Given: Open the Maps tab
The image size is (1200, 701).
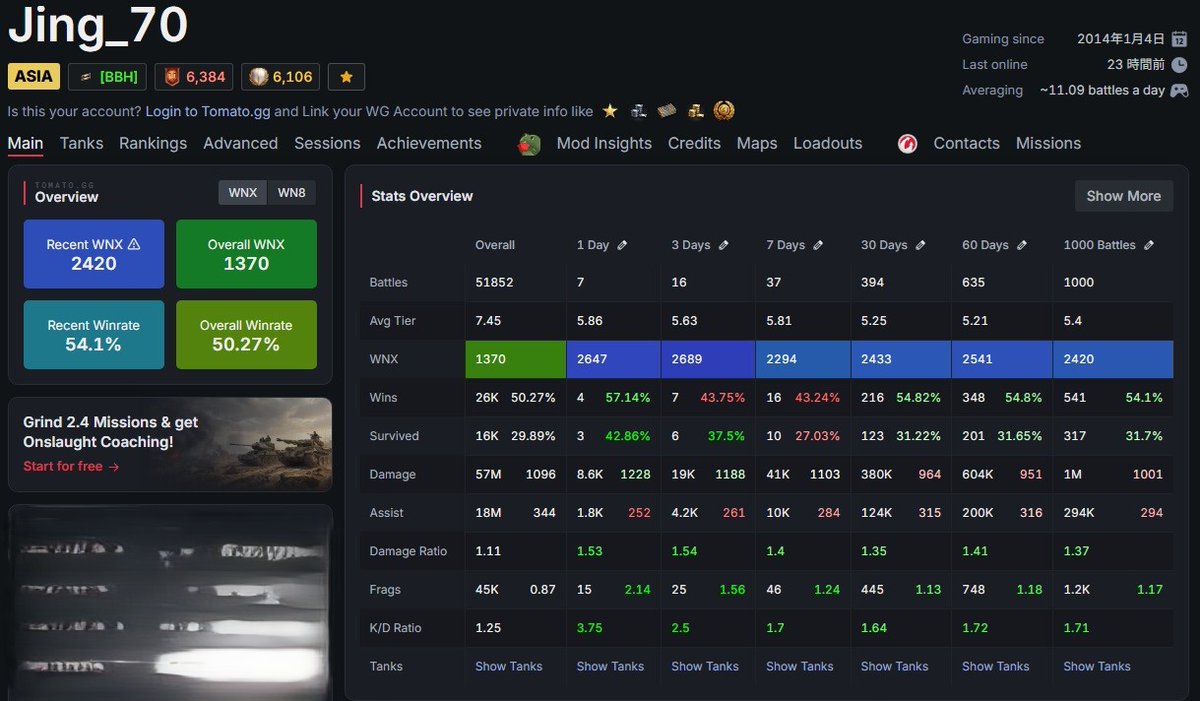Looking at the screenshot, I should 757,143.
